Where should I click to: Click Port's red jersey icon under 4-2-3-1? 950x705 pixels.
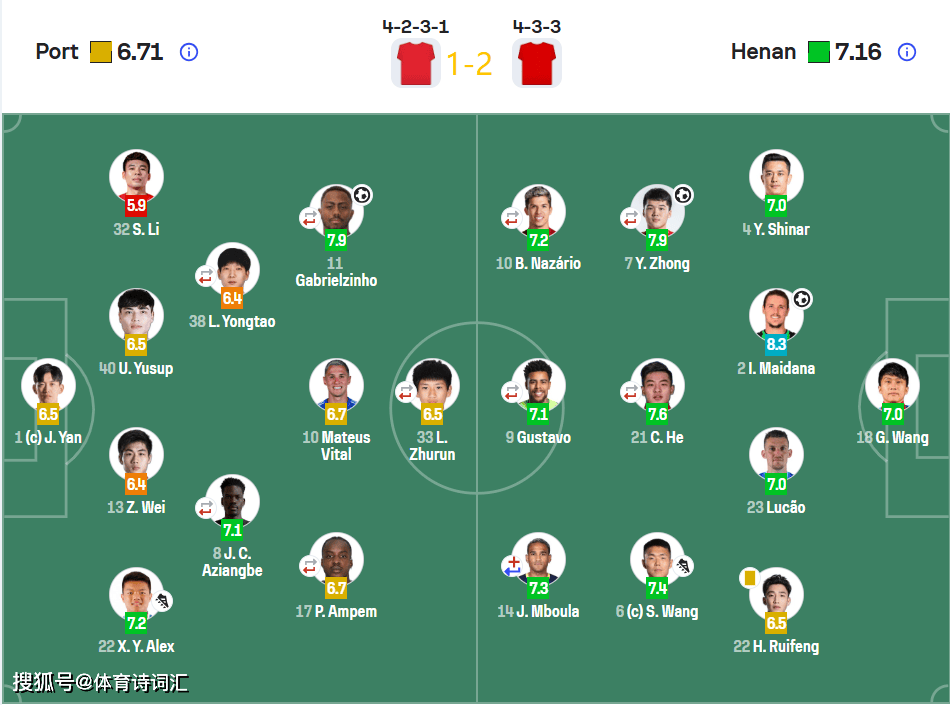click(415, 64)
